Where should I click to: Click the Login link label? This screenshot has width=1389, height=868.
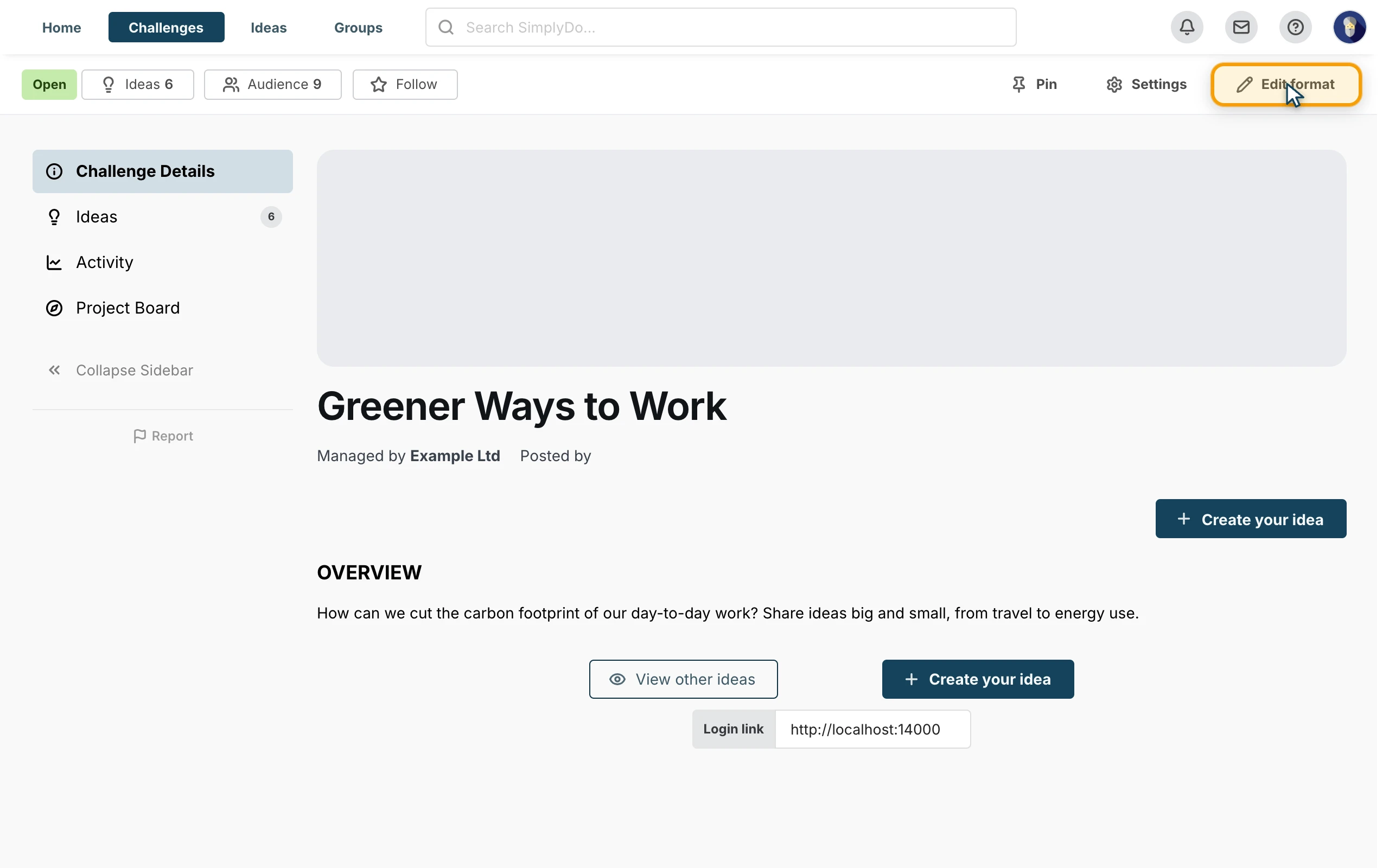point(733,729)
